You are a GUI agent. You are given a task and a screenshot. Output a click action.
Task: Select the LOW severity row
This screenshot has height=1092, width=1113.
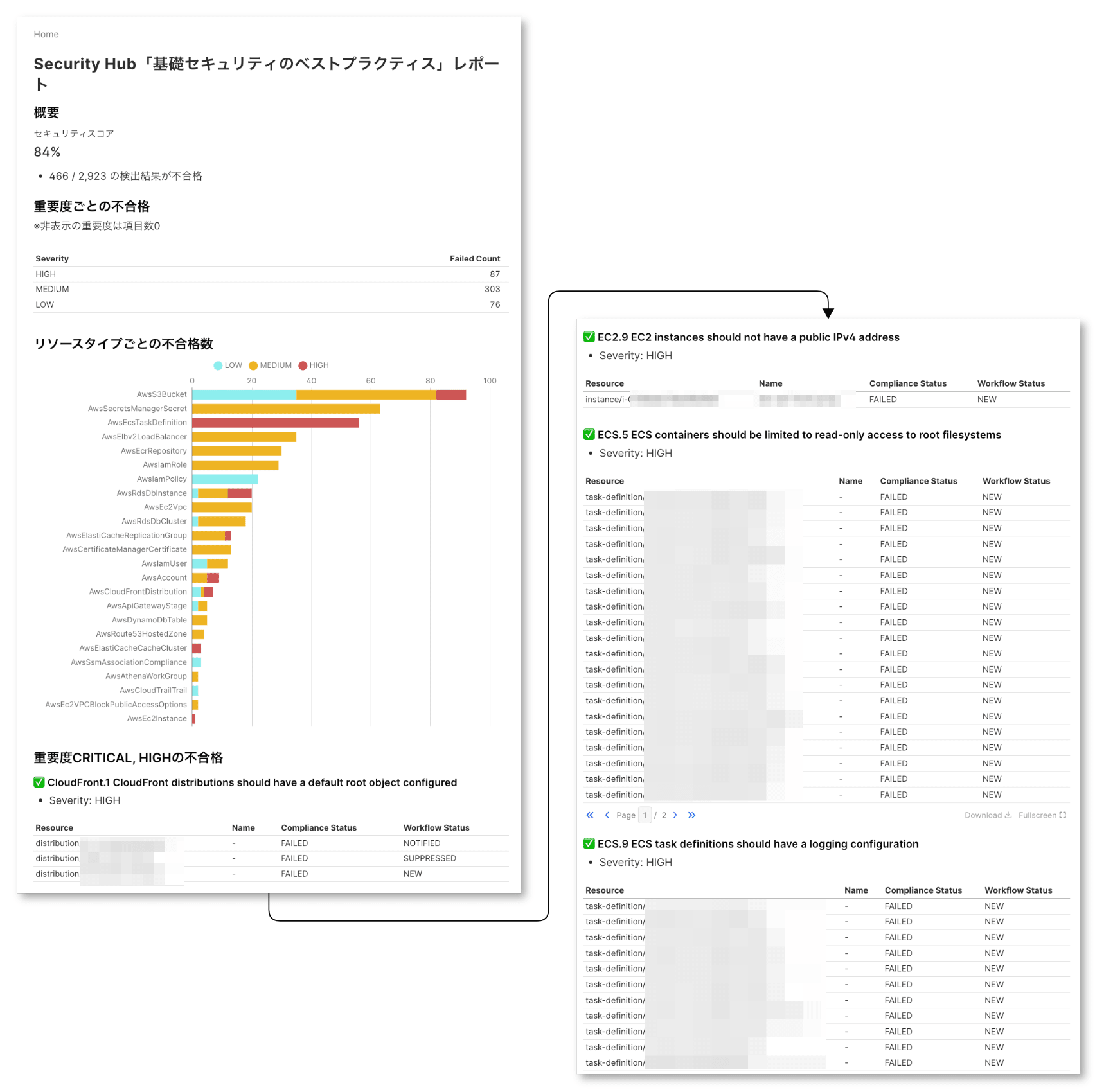coord(271,305)
